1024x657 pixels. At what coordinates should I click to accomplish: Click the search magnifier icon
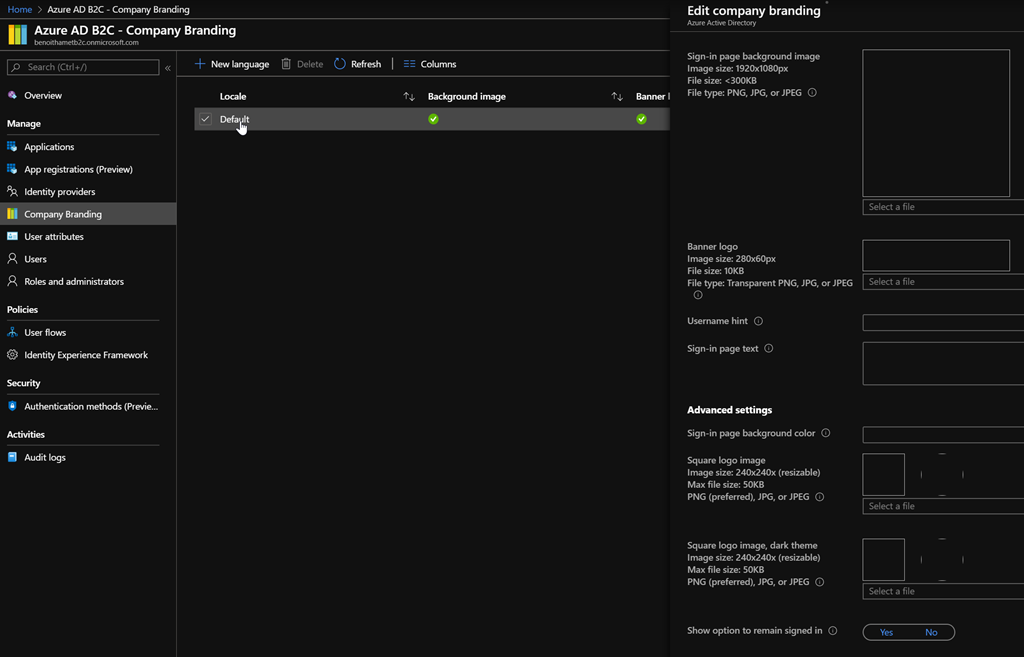click(16, 67)
